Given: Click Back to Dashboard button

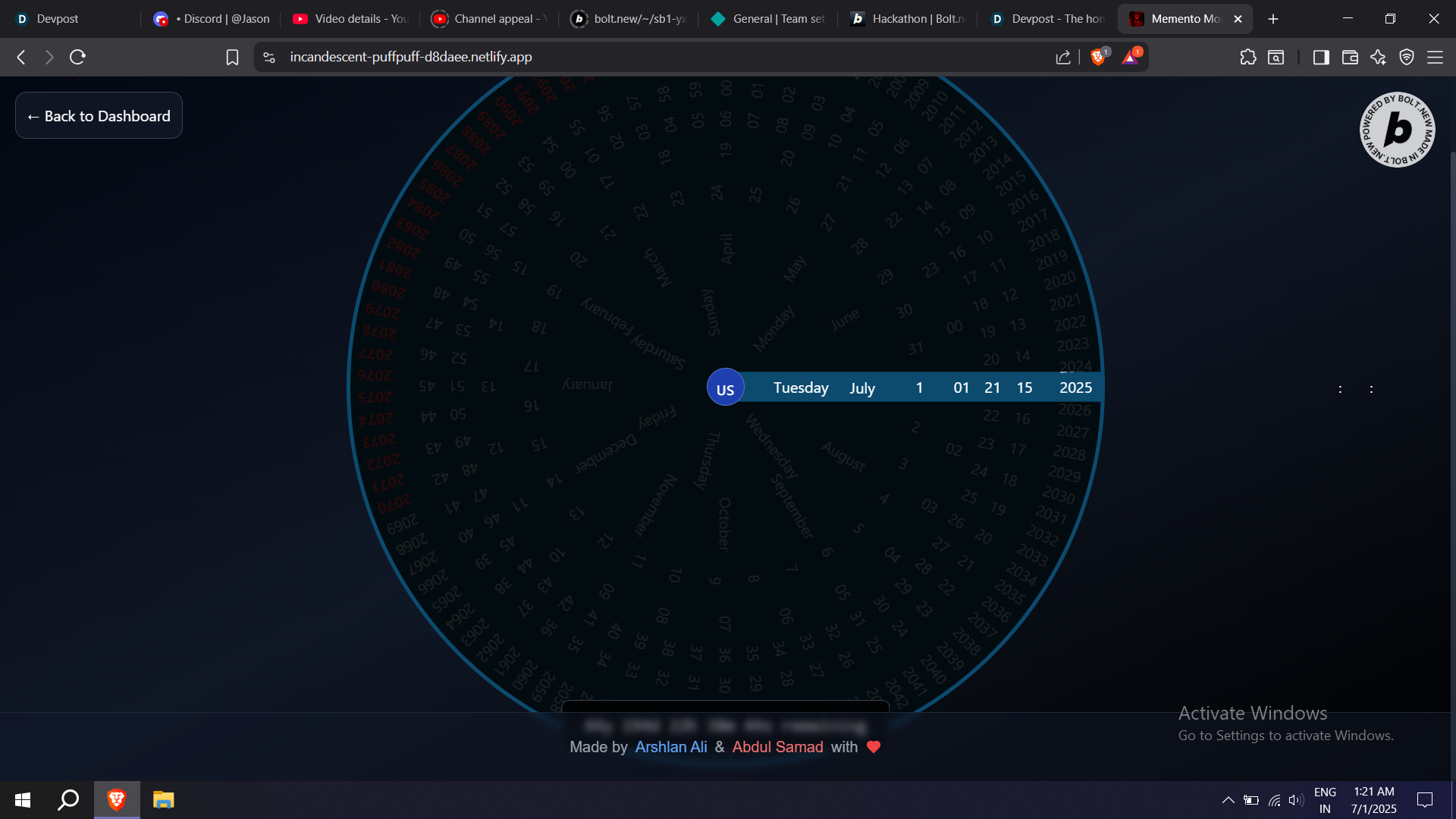Looking at the screenshot, I should [x=99, y=116].
